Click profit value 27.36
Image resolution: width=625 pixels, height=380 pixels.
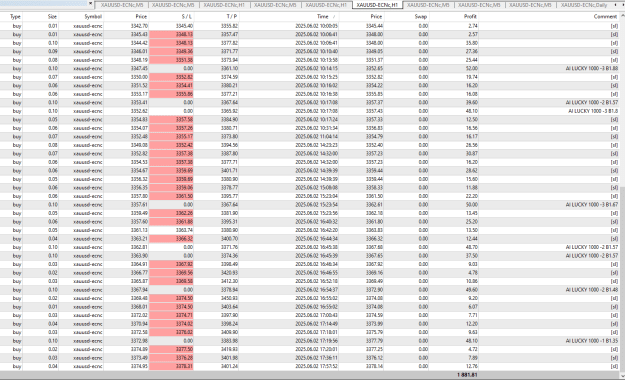tap(472, 52)
